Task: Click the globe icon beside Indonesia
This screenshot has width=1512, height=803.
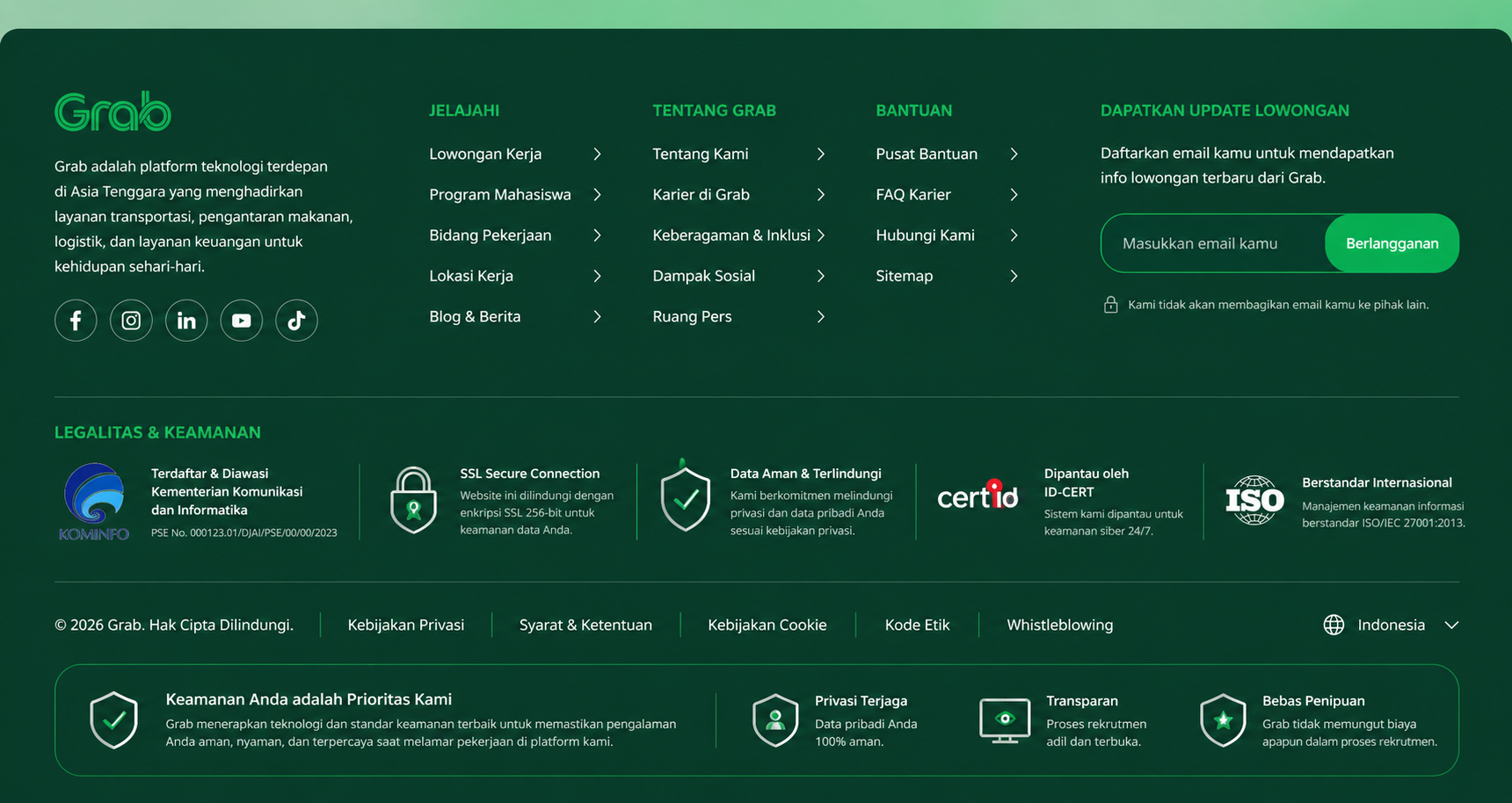Action: tap(1334, 625)
